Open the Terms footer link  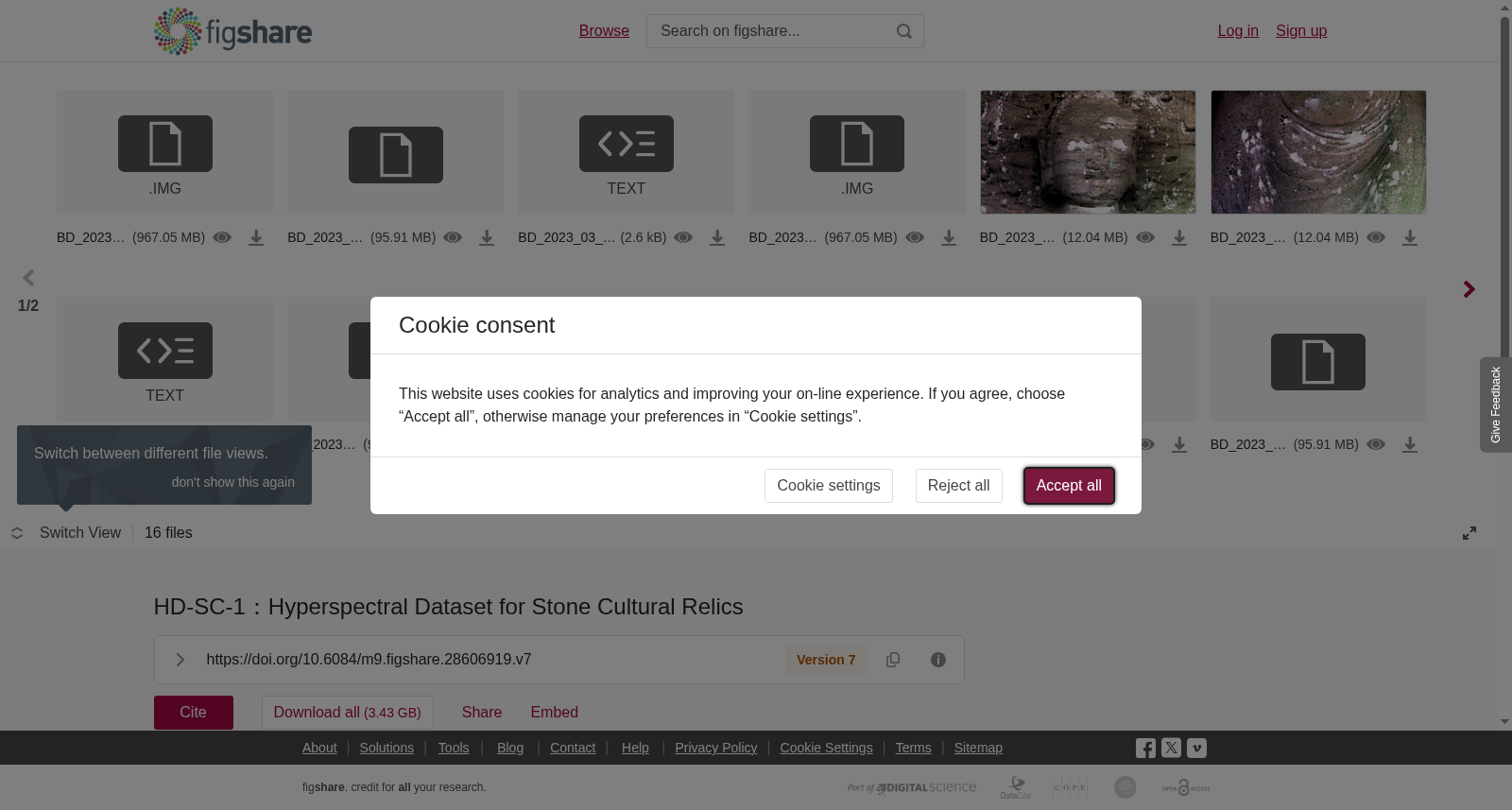tap(914, 748)
